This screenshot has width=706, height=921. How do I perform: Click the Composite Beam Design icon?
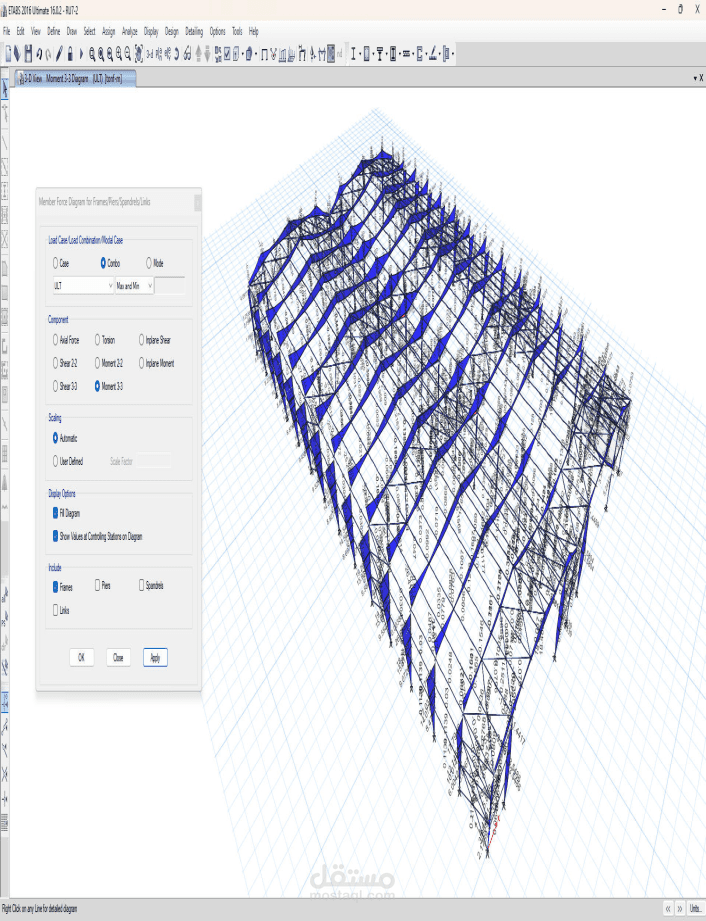point(379,54)
